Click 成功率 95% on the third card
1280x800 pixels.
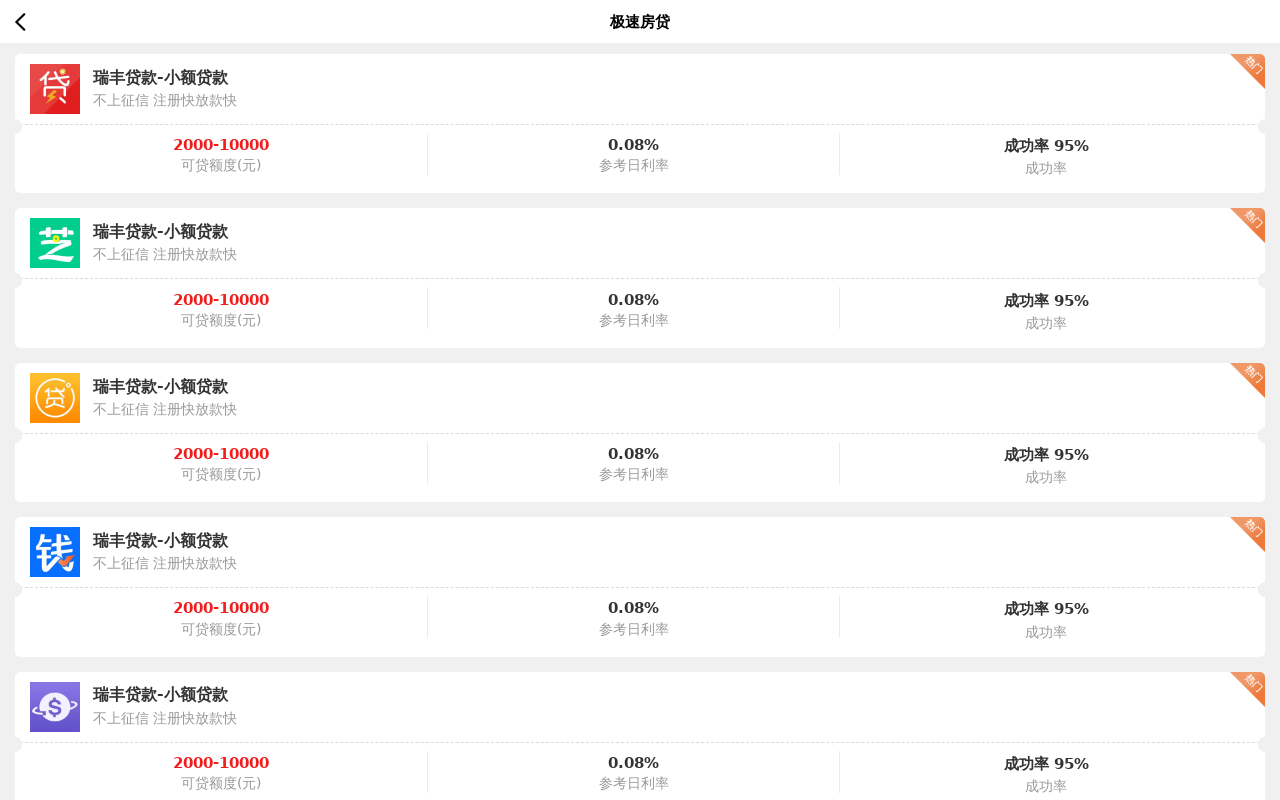(1045, 454)
